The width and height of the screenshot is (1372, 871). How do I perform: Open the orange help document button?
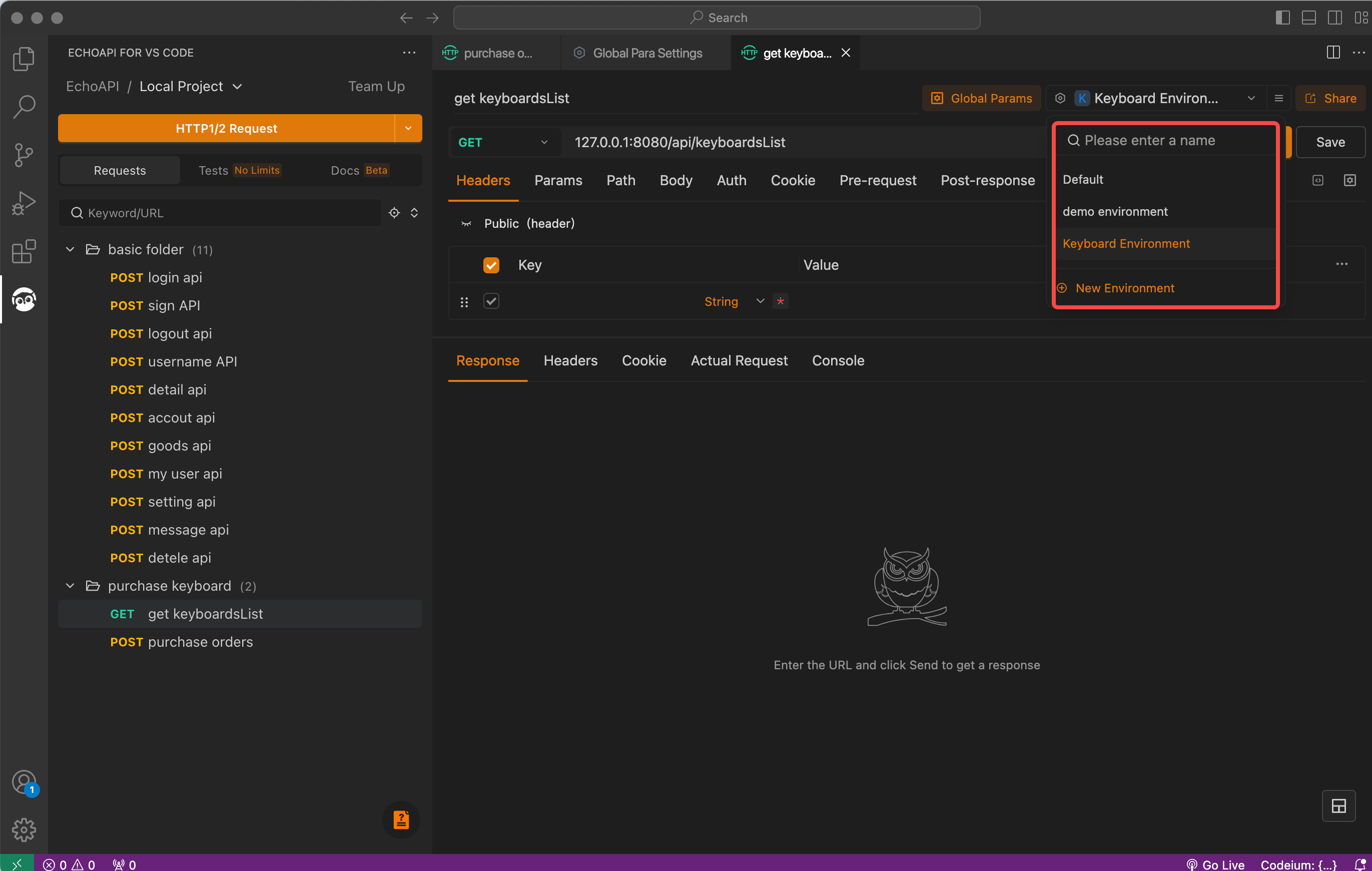401,820
